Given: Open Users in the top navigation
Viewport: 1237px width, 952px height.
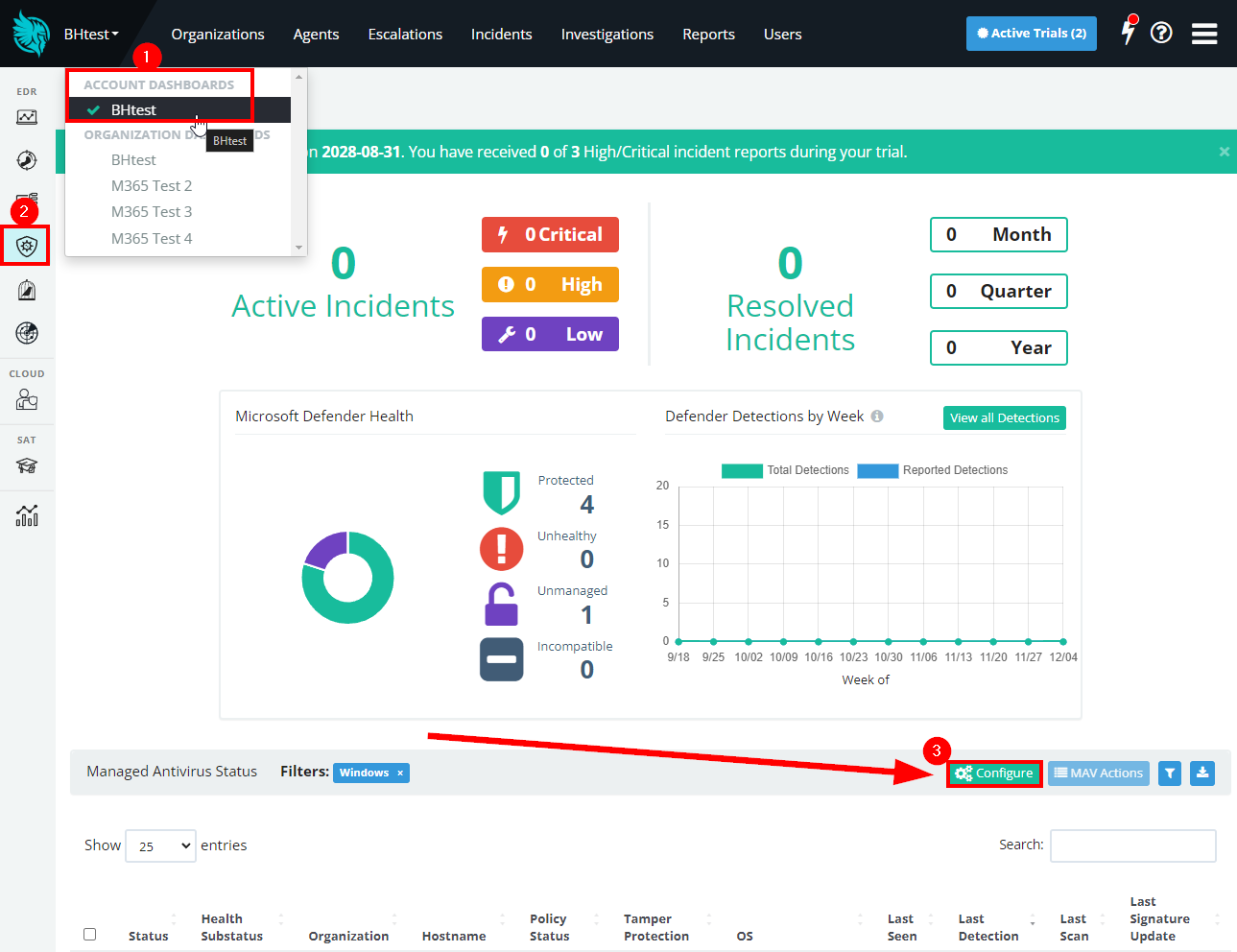Looking at the screenshot, I should (782, 35).
